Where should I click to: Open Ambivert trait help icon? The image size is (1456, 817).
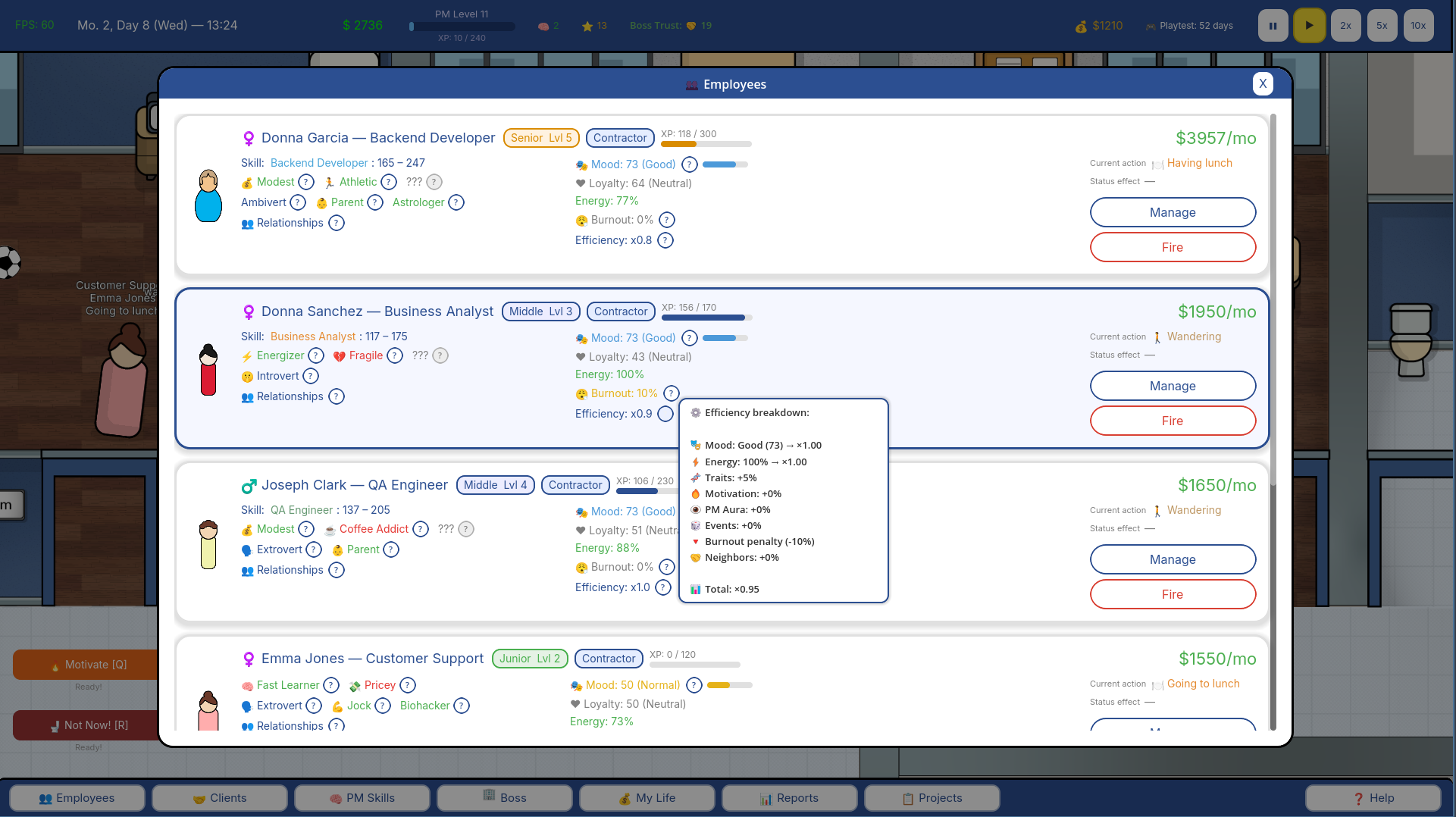[299, 202]
